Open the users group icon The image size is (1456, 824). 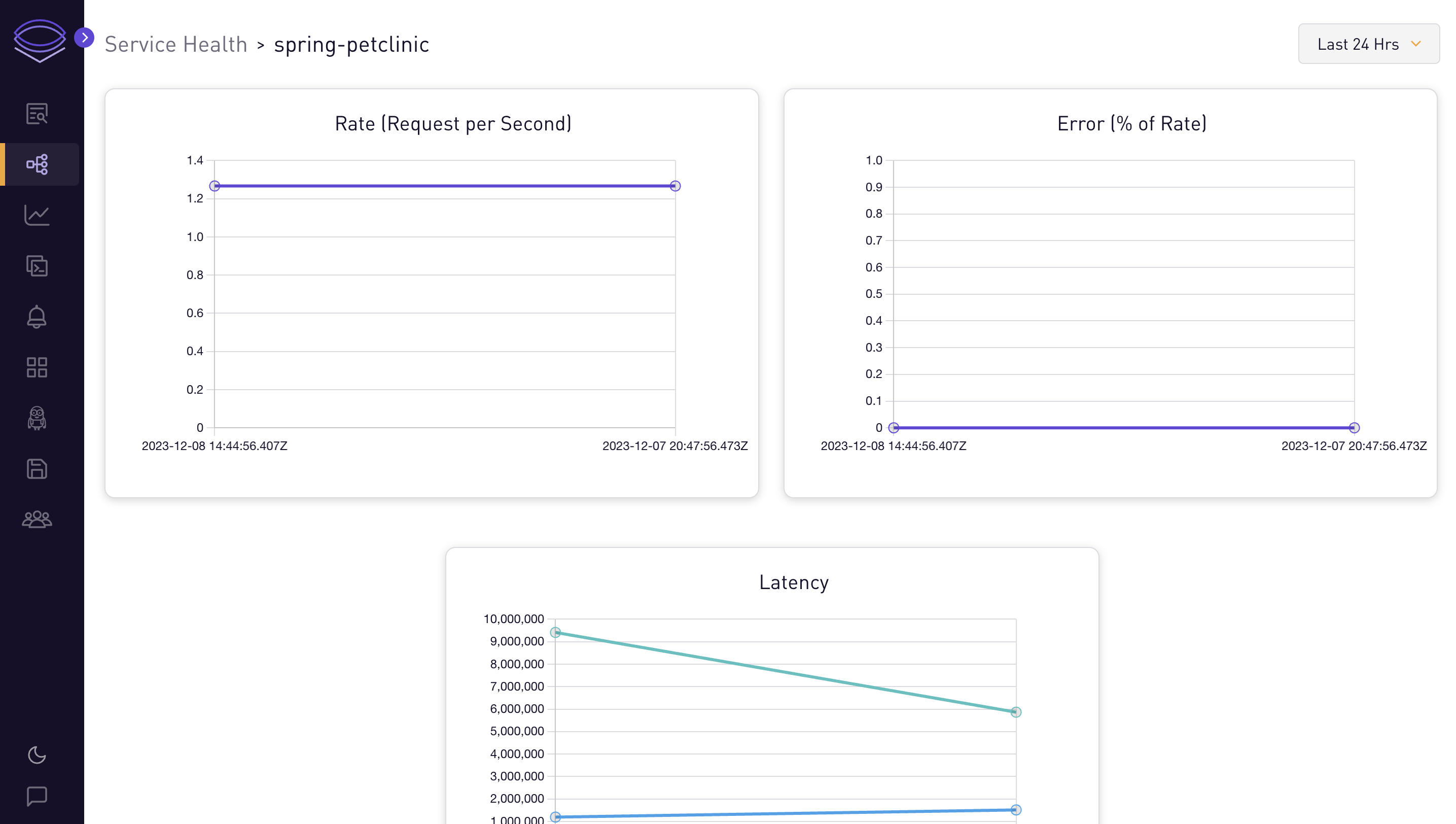pos(37,520)
